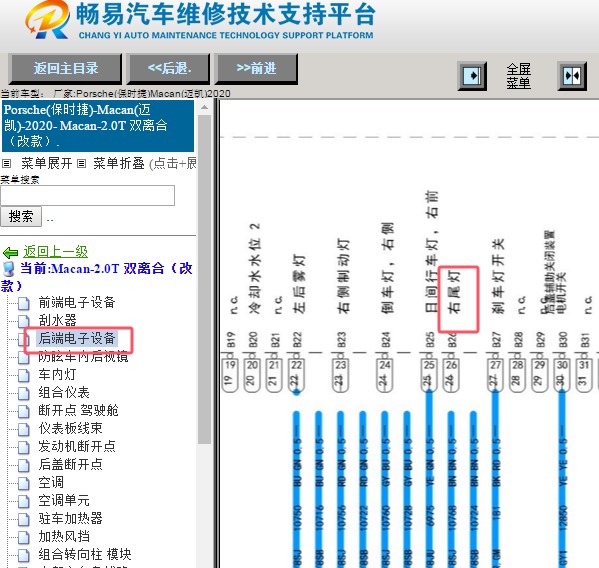Click the 返回上一级 link
The height and width of the screenshot is (568, 599).
pos(55,251)
